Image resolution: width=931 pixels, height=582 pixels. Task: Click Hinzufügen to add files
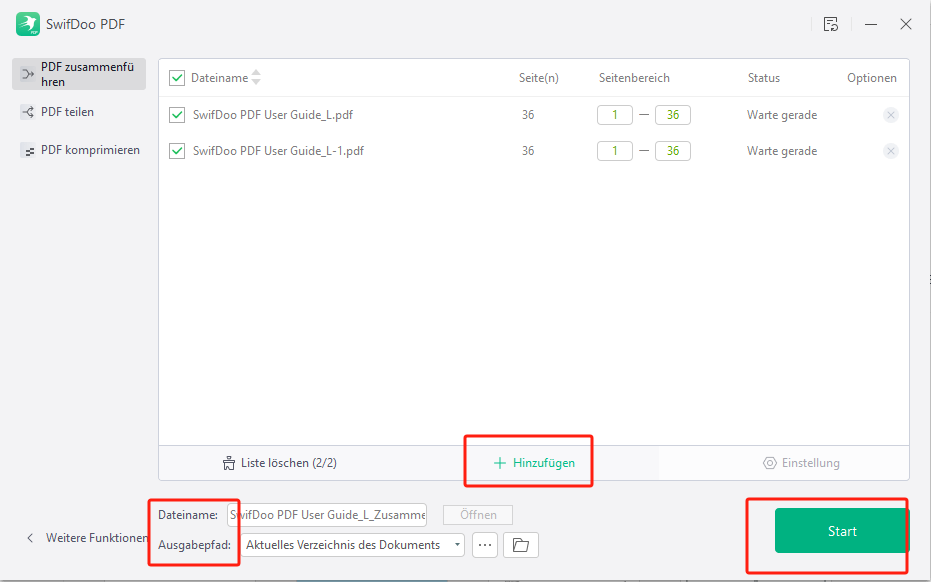tap(534, 463)
